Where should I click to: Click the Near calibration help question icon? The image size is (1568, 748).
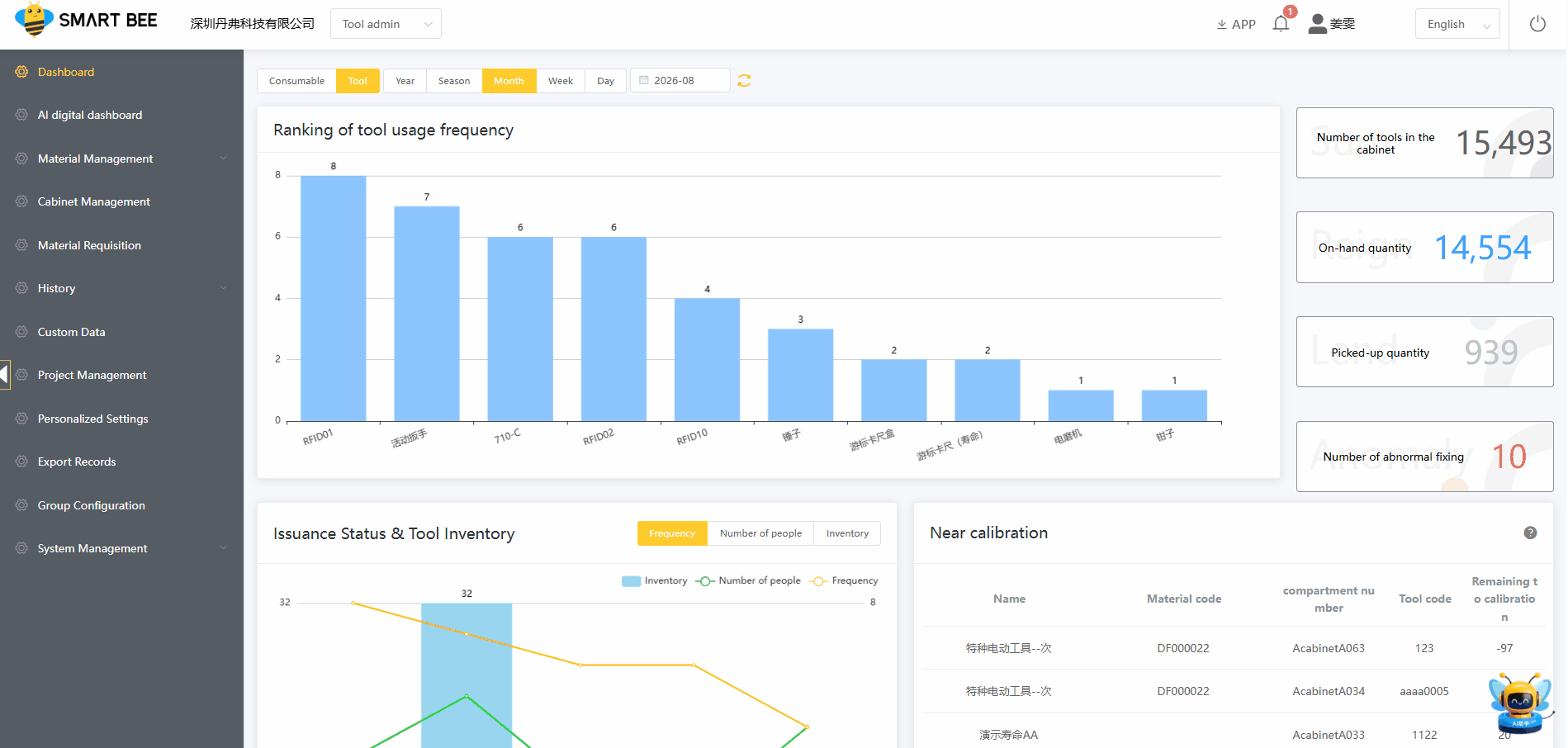[1530, 533]
